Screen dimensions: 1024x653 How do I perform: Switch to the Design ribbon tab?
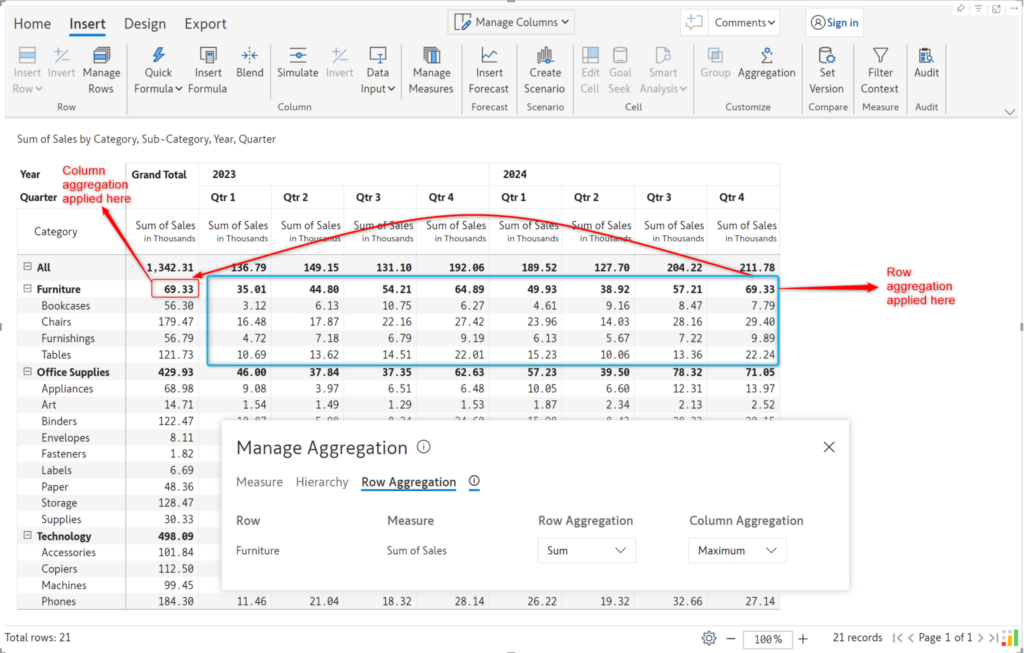coord(144,23)
